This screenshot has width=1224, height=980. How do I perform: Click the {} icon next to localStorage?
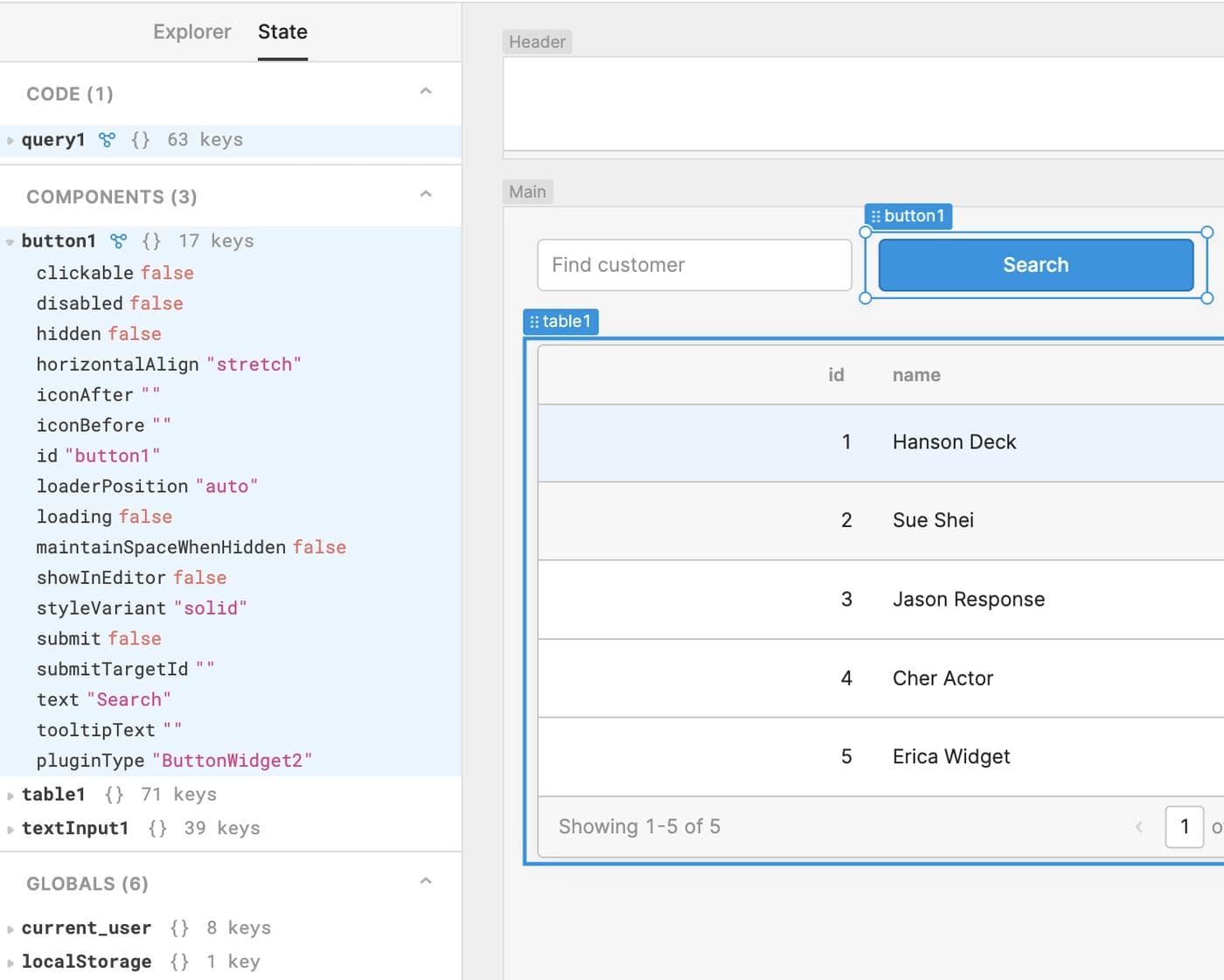(x=179, y=962)
